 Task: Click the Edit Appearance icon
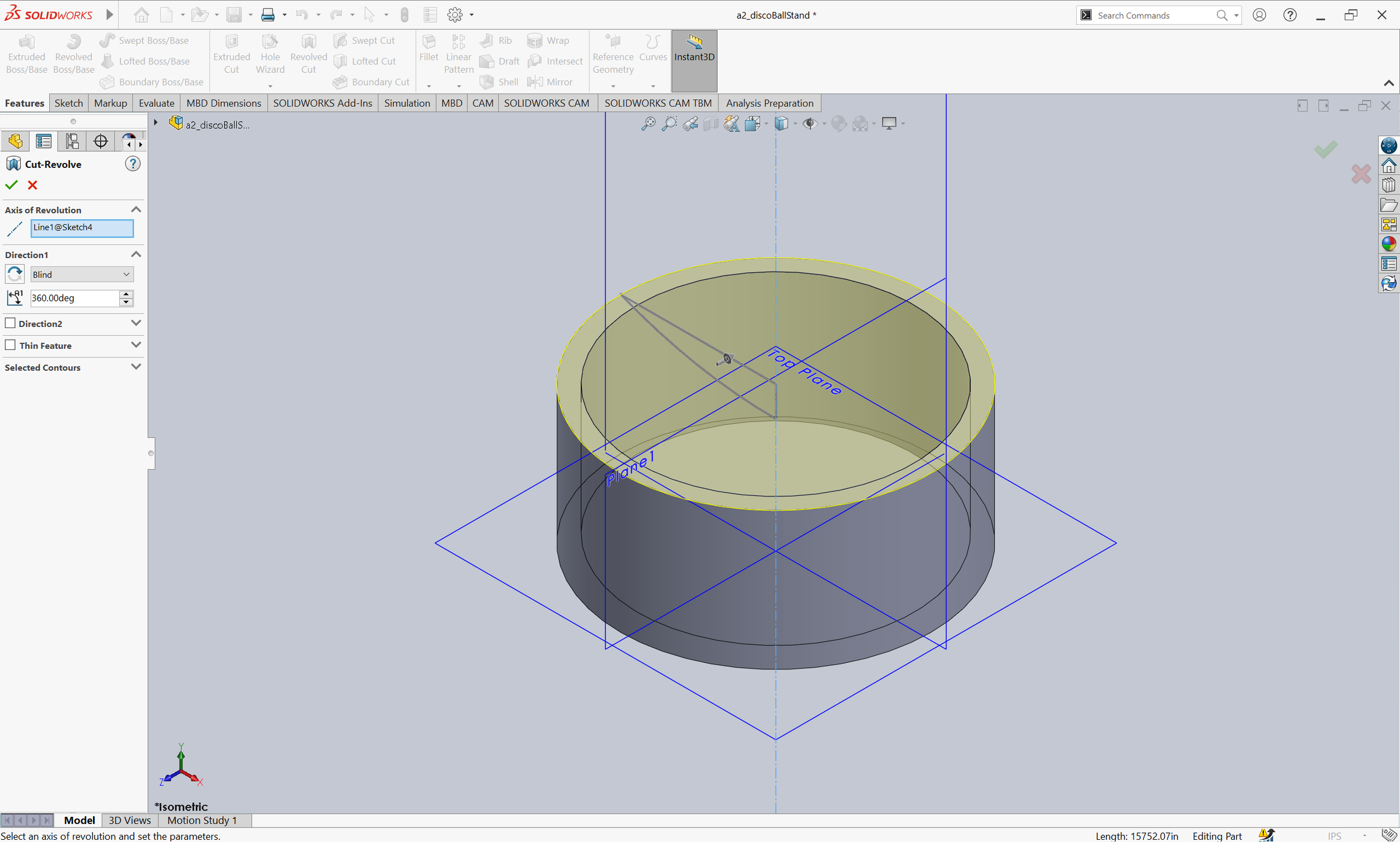pos(839,123)
